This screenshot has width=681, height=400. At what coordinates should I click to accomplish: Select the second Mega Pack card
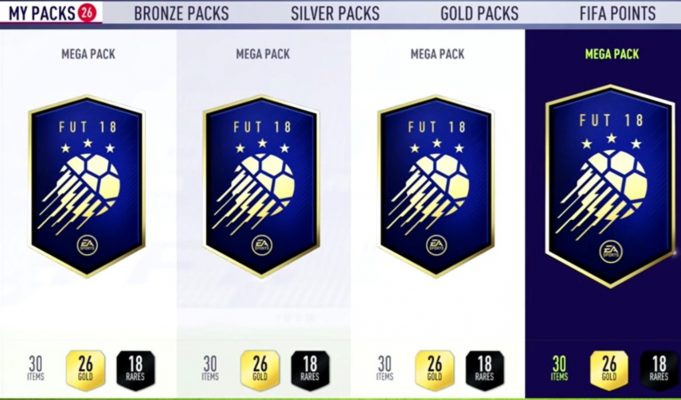262,186
